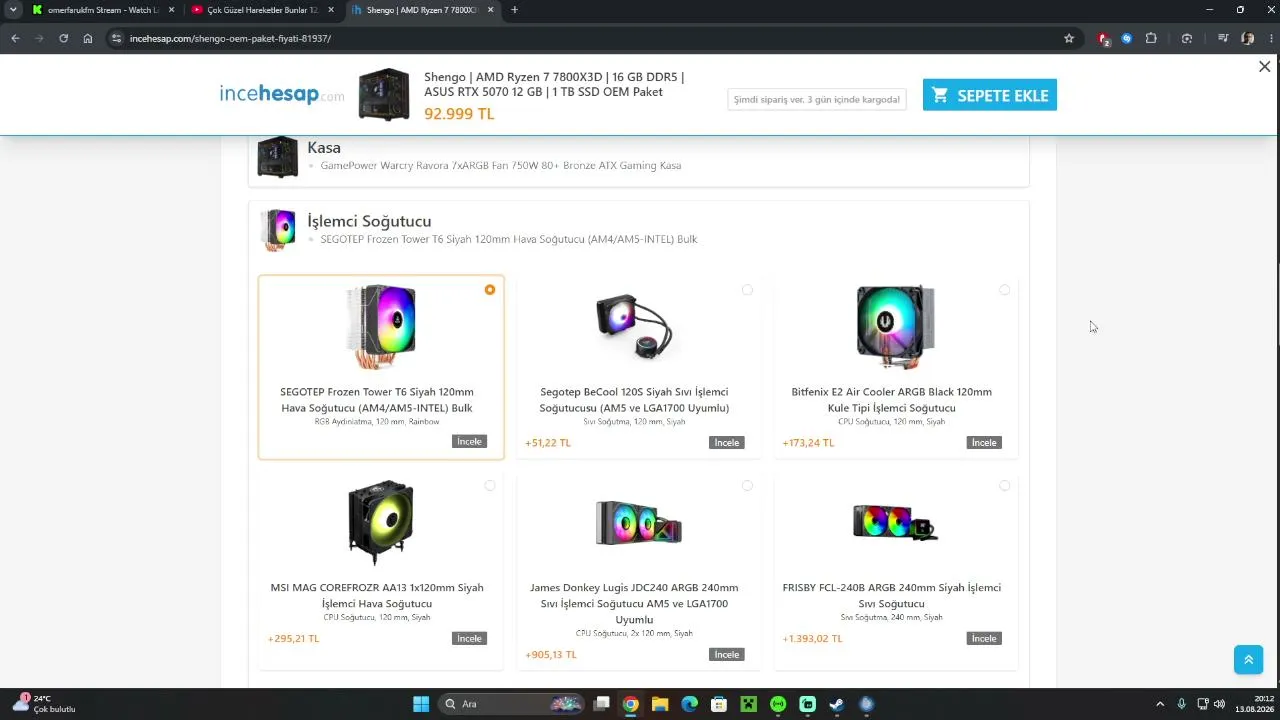1280x720 pixels.
Task: Click the PC case thumbnail in the sticky header
Action: pos(384,95)
